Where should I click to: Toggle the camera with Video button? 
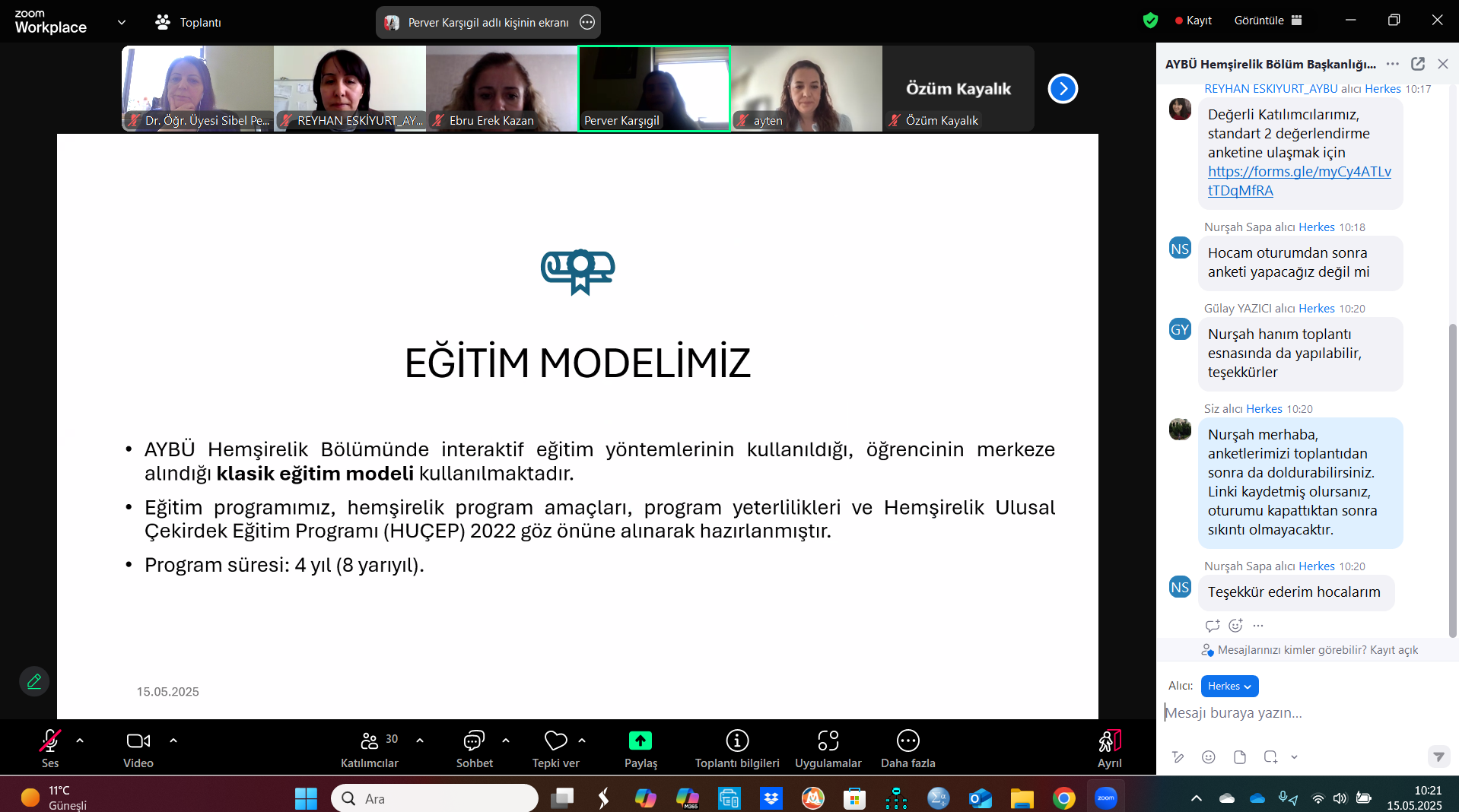pos(138,741)
